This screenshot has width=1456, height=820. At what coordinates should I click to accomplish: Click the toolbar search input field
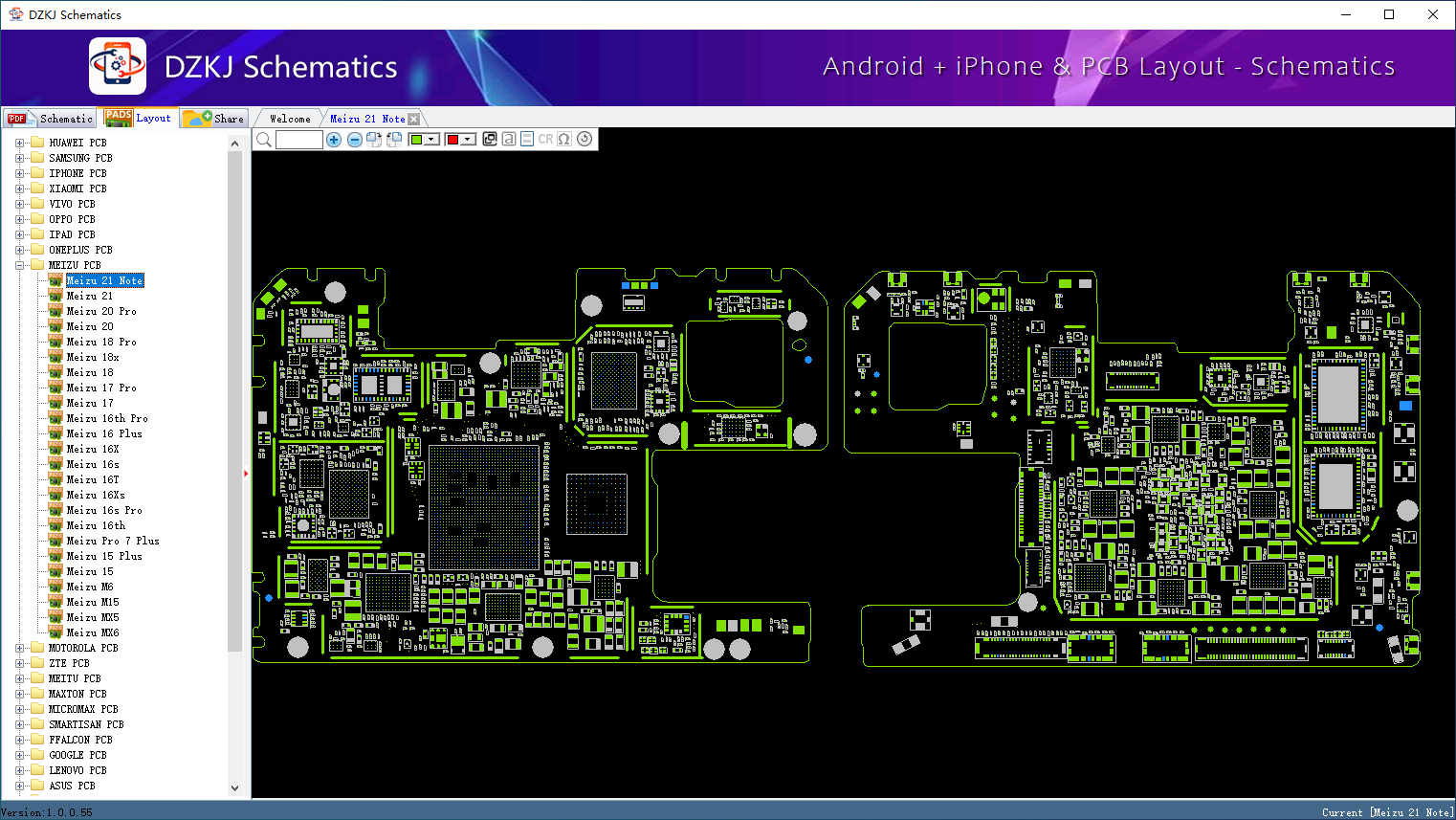tap(299, 140)
